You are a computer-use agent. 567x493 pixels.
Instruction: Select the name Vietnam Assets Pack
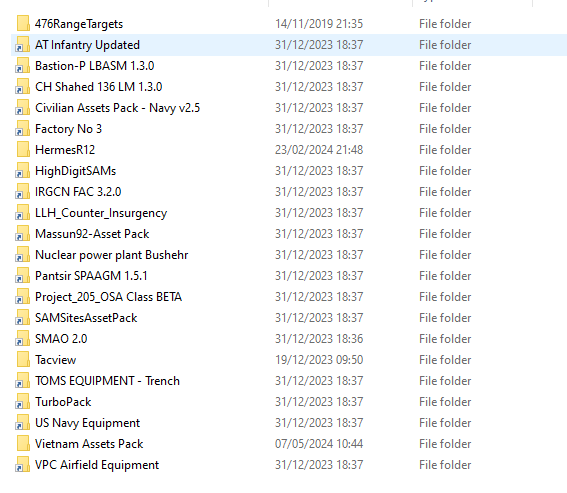(89, 443)
